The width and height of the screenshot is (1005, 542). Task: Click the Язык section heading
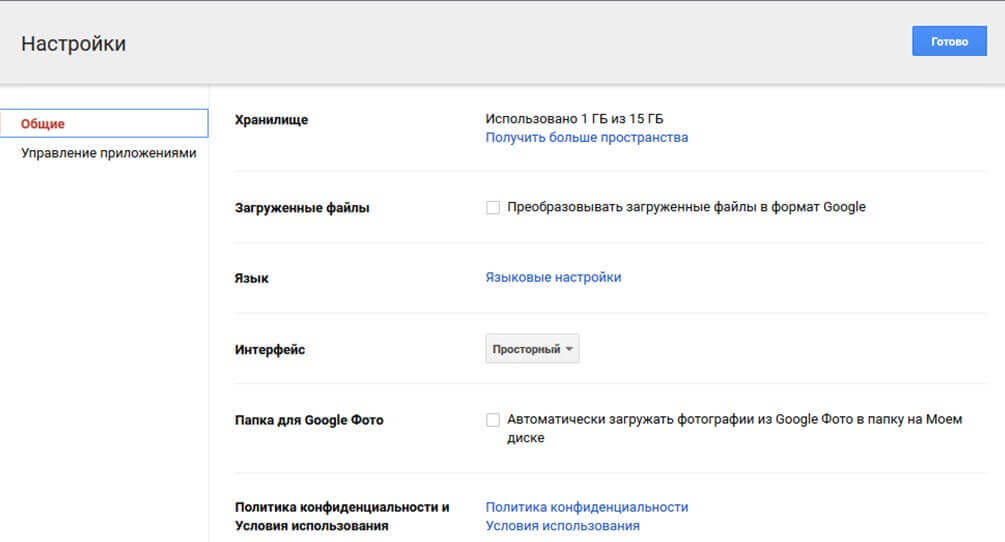251,278
